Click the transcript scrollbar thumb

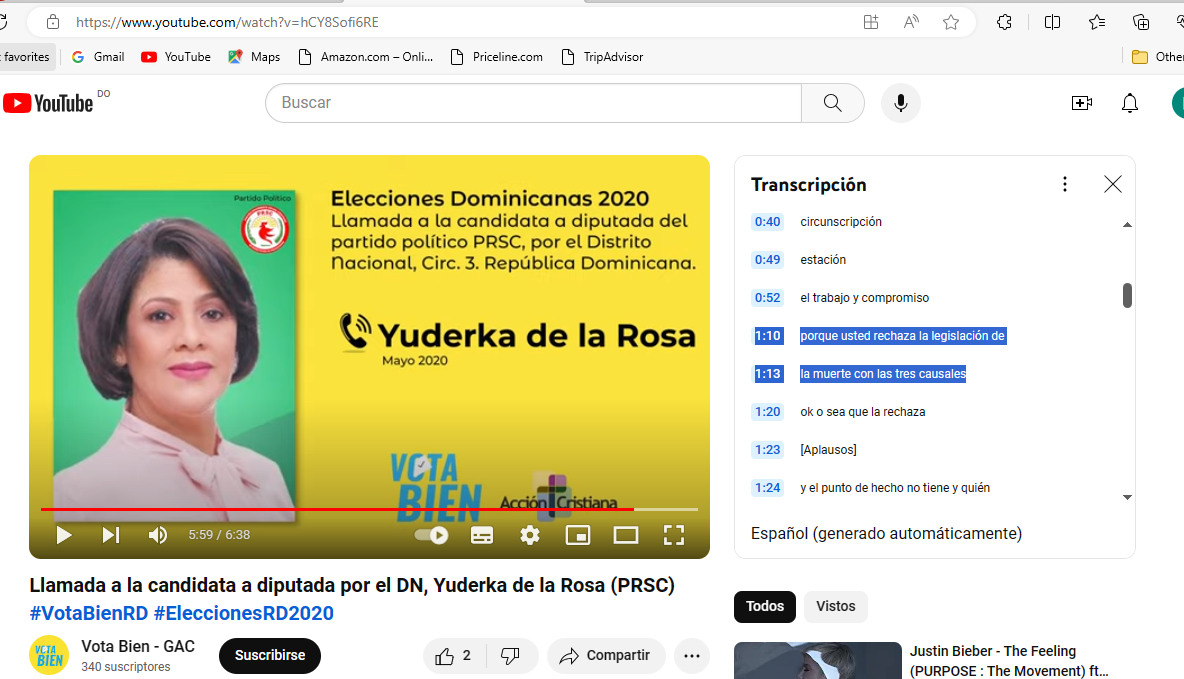(x=1127, y=295)
